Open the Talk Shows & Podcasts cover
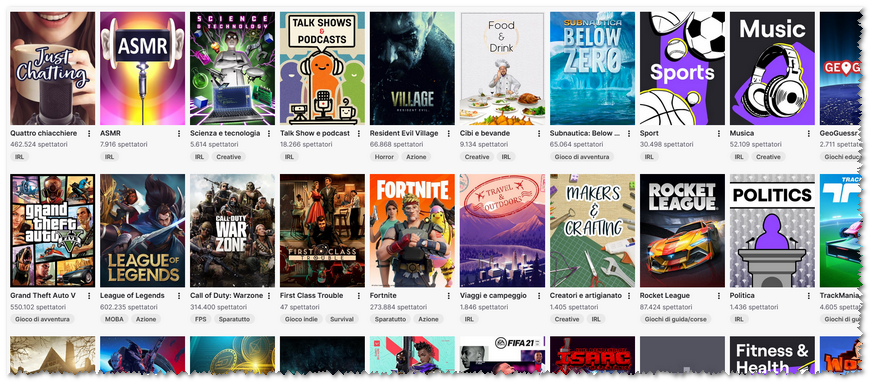The image size is (876, 388). 322,68
